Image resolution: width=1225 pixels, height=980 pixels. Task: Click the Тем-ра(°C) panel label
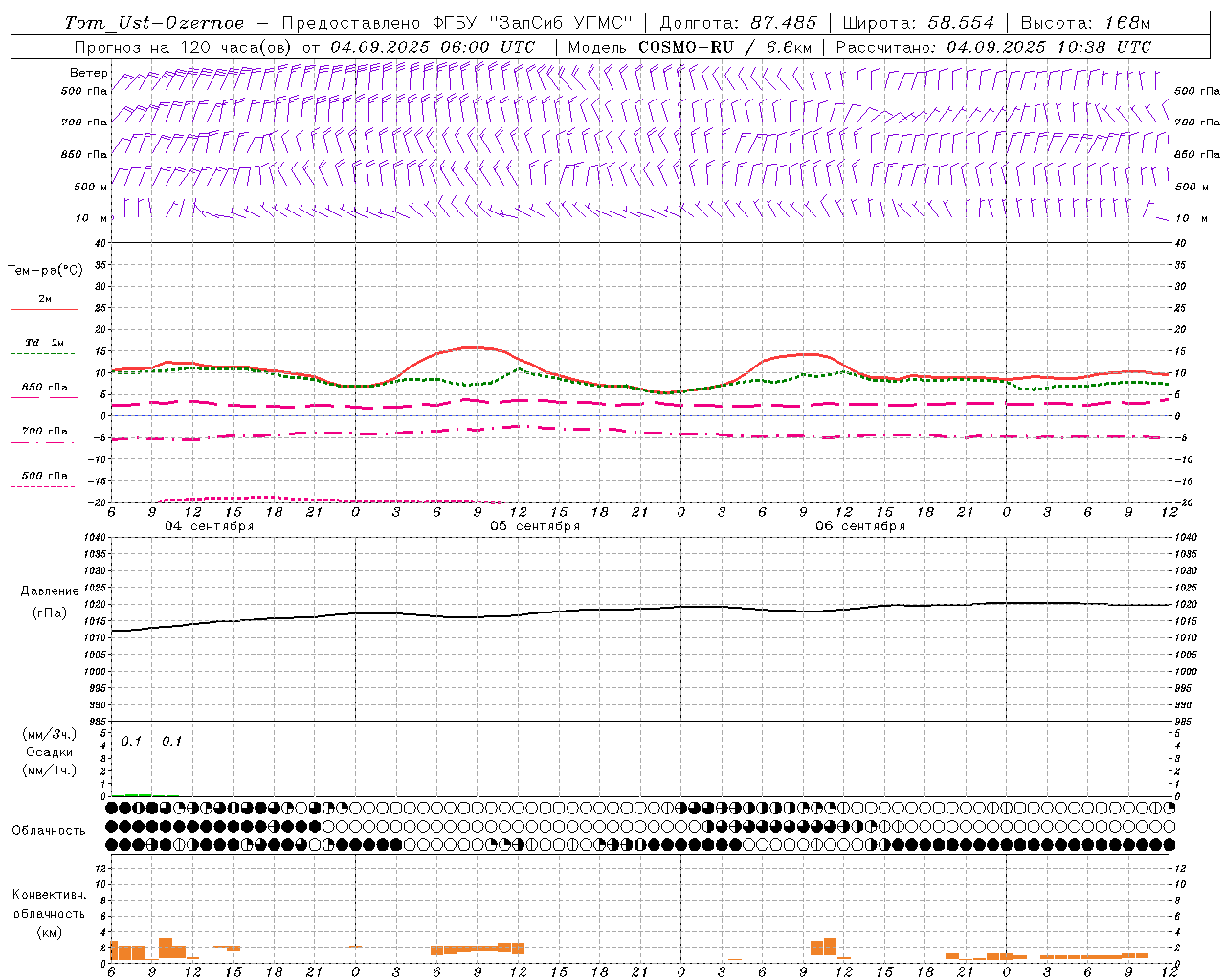pos(45,271)
